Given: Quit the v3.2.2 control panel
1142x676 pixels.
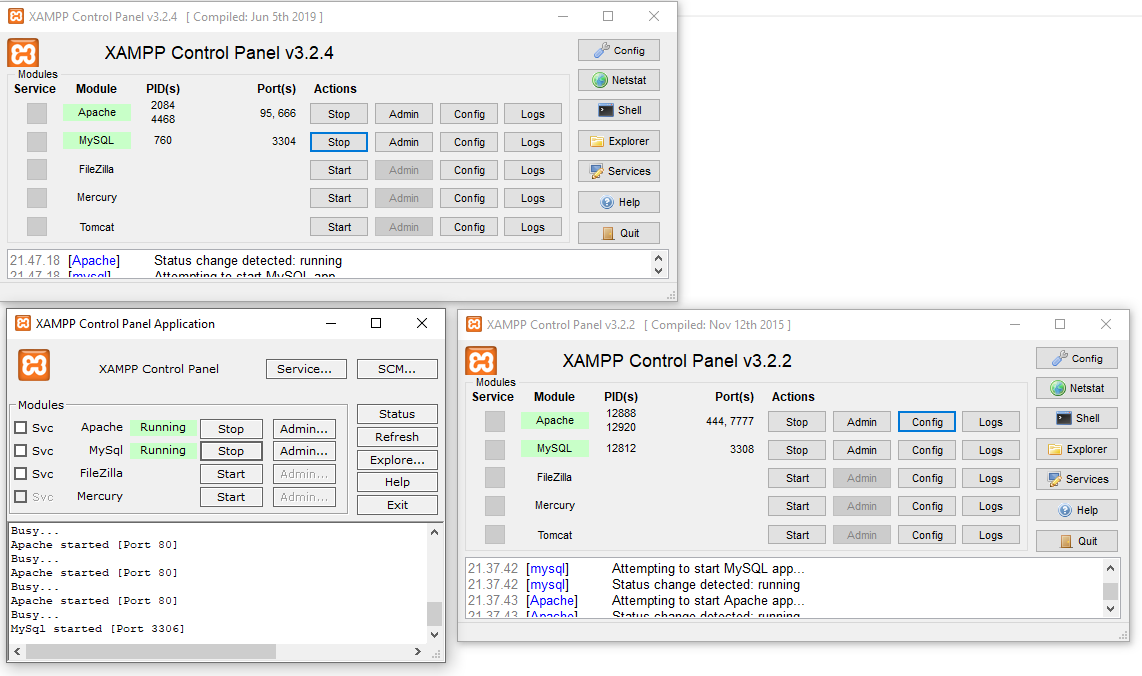Looking at the screenshot, I should click(1077, 541).
